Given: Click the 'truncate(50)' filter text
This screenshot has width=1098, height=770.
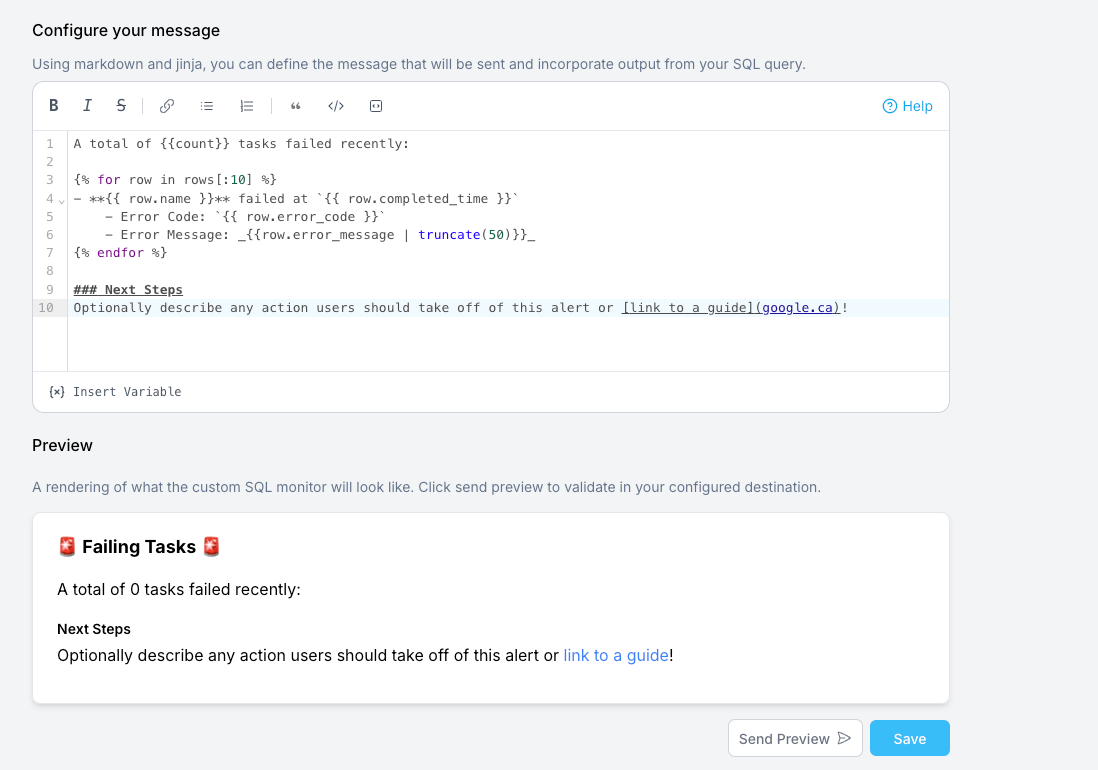Looking at the screenshot, I should [465, 235].
